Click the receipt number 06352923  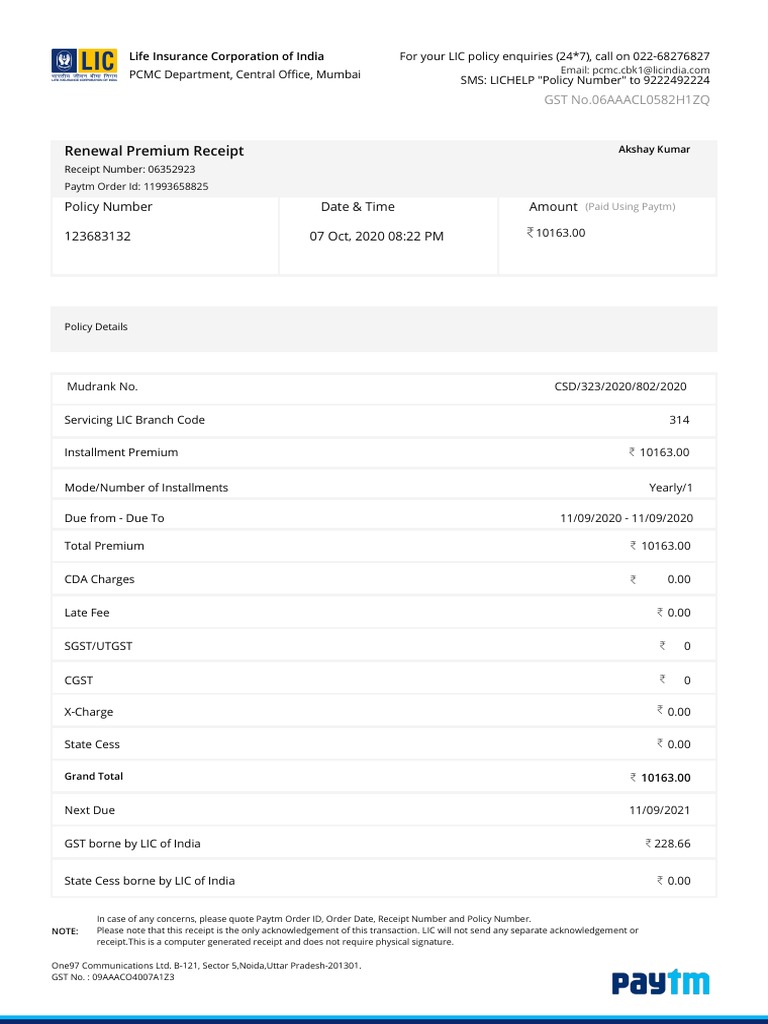point(171,170)
